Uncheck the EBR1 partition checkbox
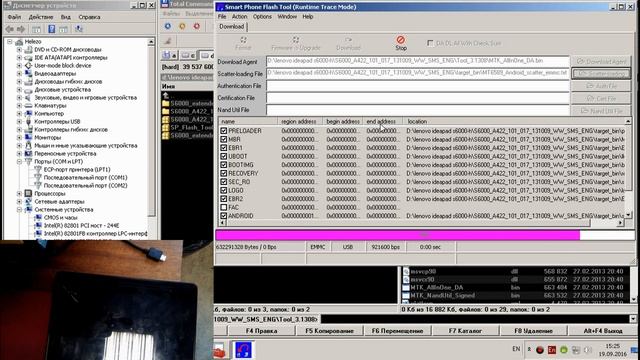 (x=223, y=148)
